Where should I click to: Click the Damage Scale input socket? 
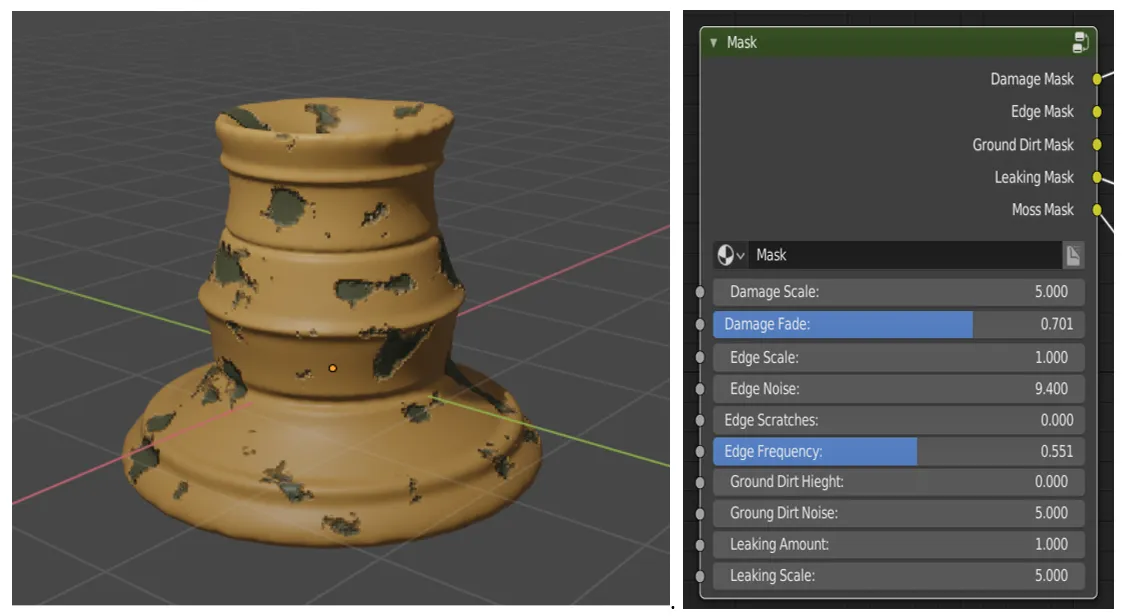[700, 292]
